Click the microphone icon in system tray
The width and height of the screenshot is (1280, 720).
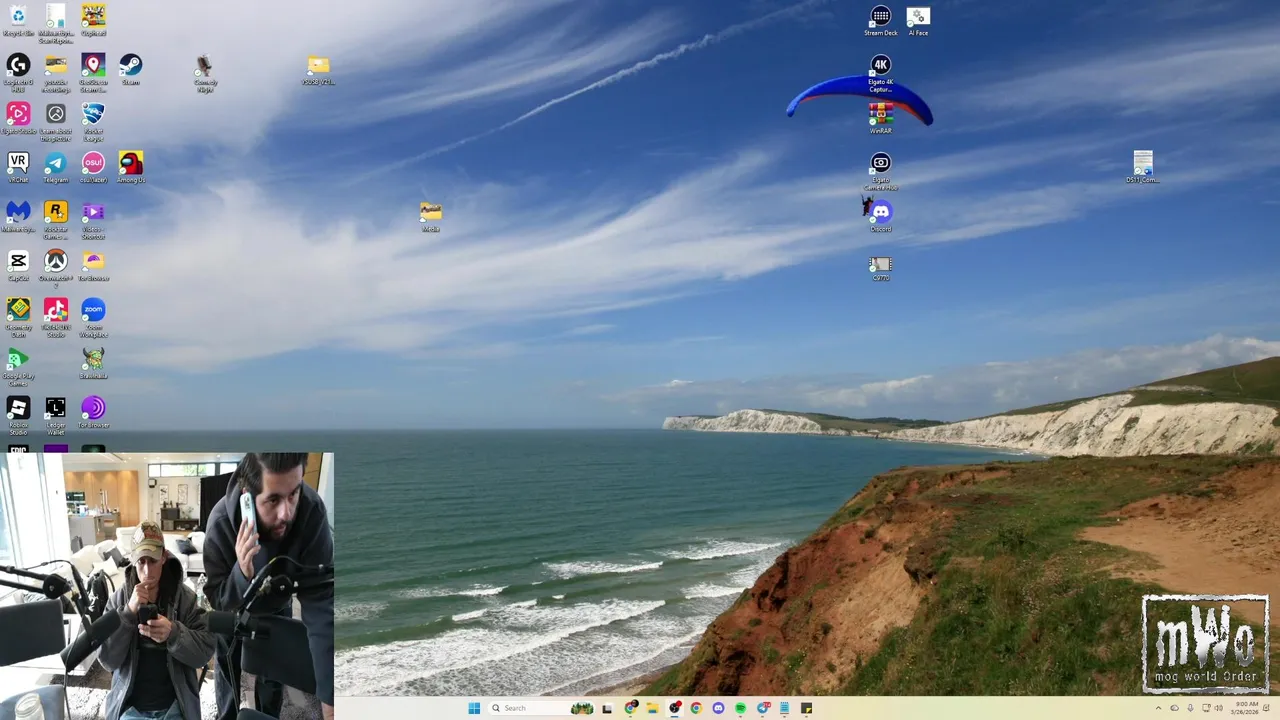click(1190, 708)
